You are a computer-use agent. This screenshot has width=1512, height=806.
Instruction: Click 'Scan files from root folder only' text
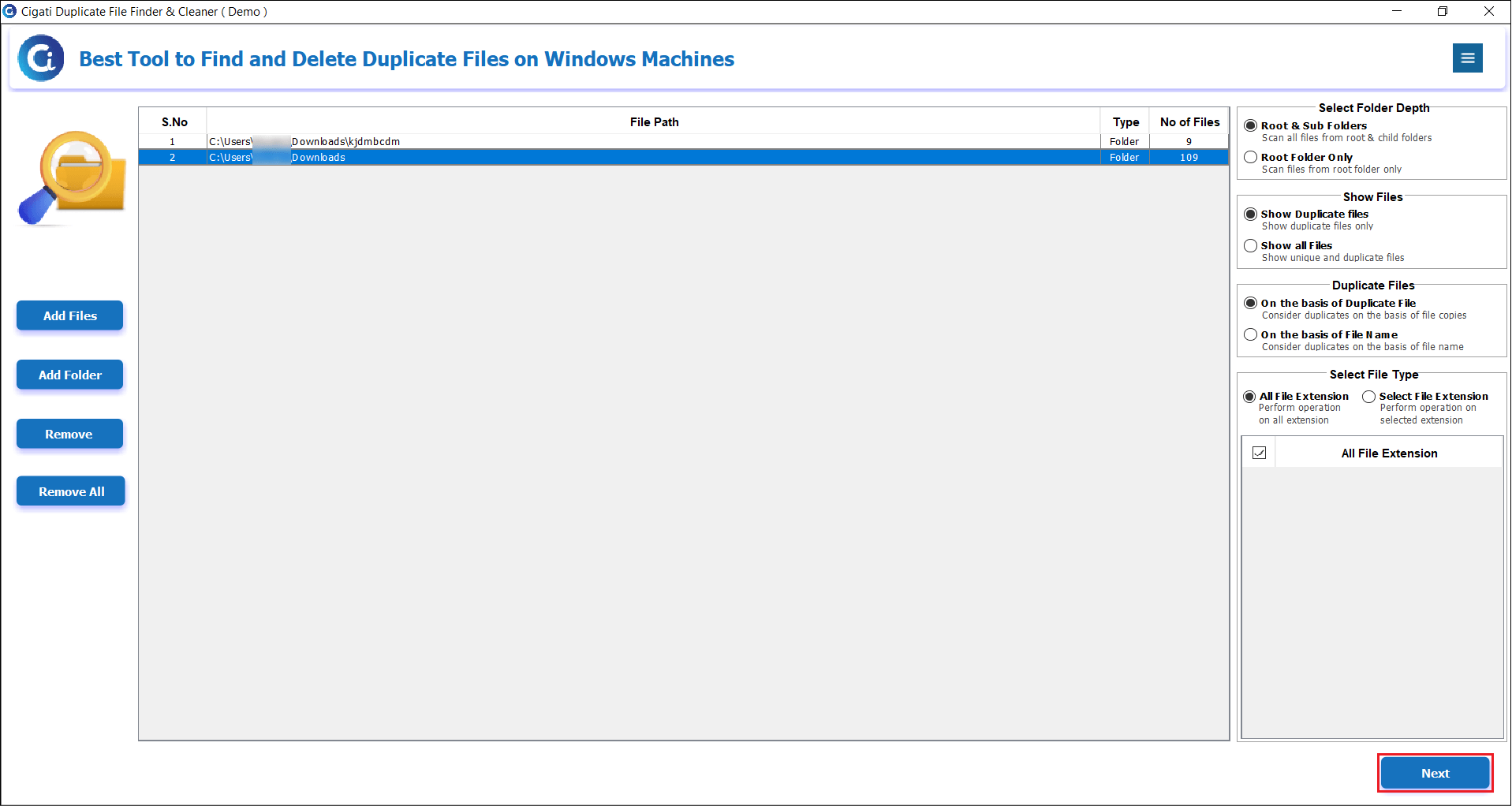tap(1331, 170)
